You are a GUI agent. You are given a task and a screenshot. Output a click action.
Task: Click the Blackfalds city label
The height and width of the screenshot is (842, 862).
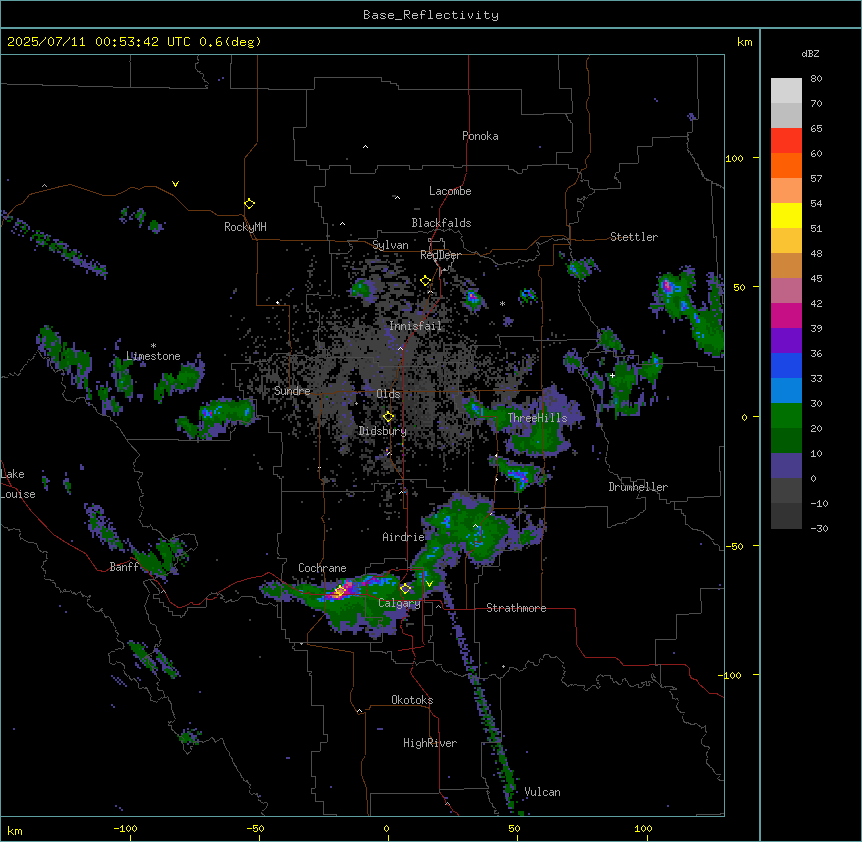tap(441, 223)
